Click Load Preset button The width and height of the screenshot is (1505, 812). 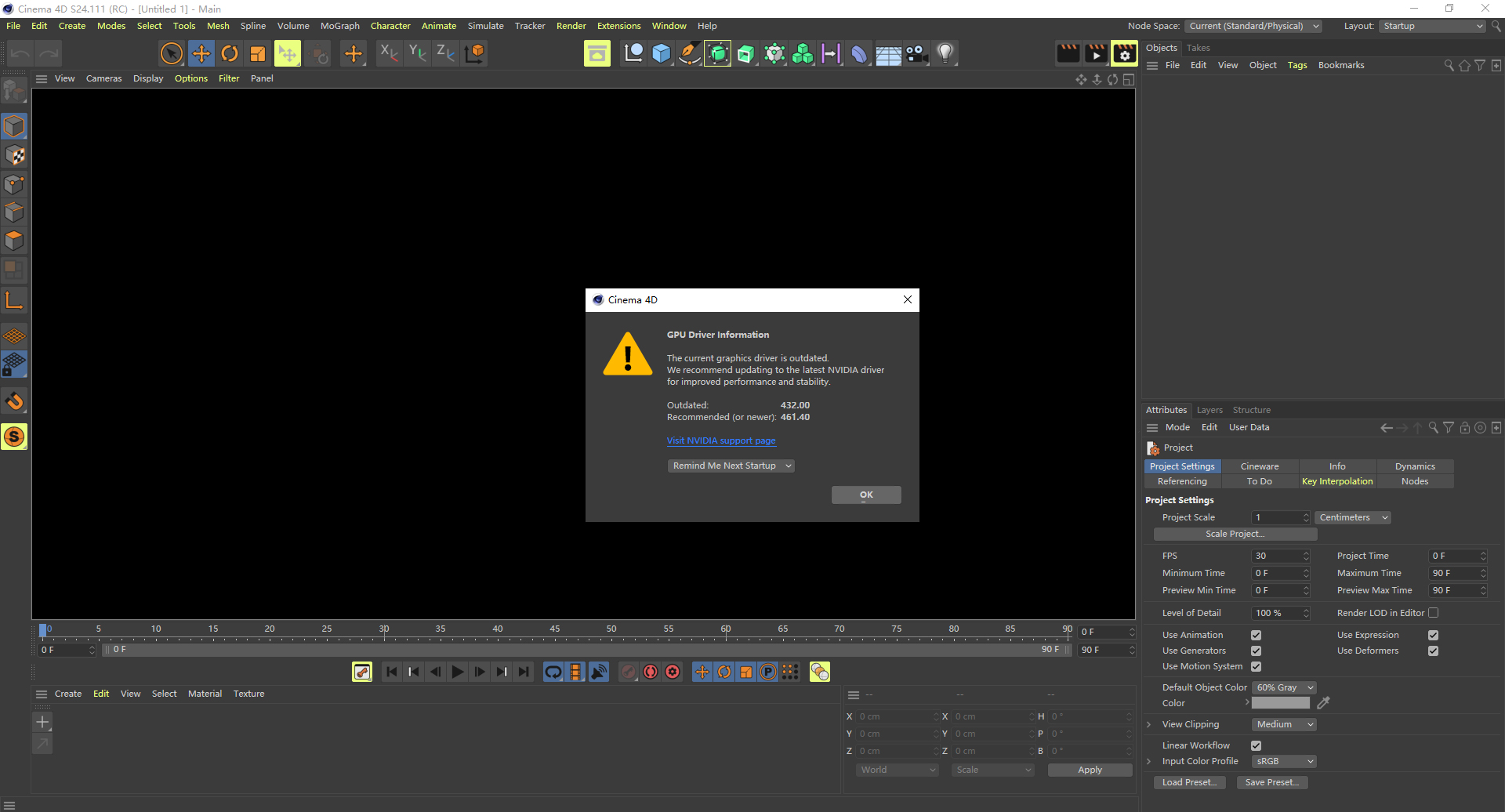point(1189,782)
